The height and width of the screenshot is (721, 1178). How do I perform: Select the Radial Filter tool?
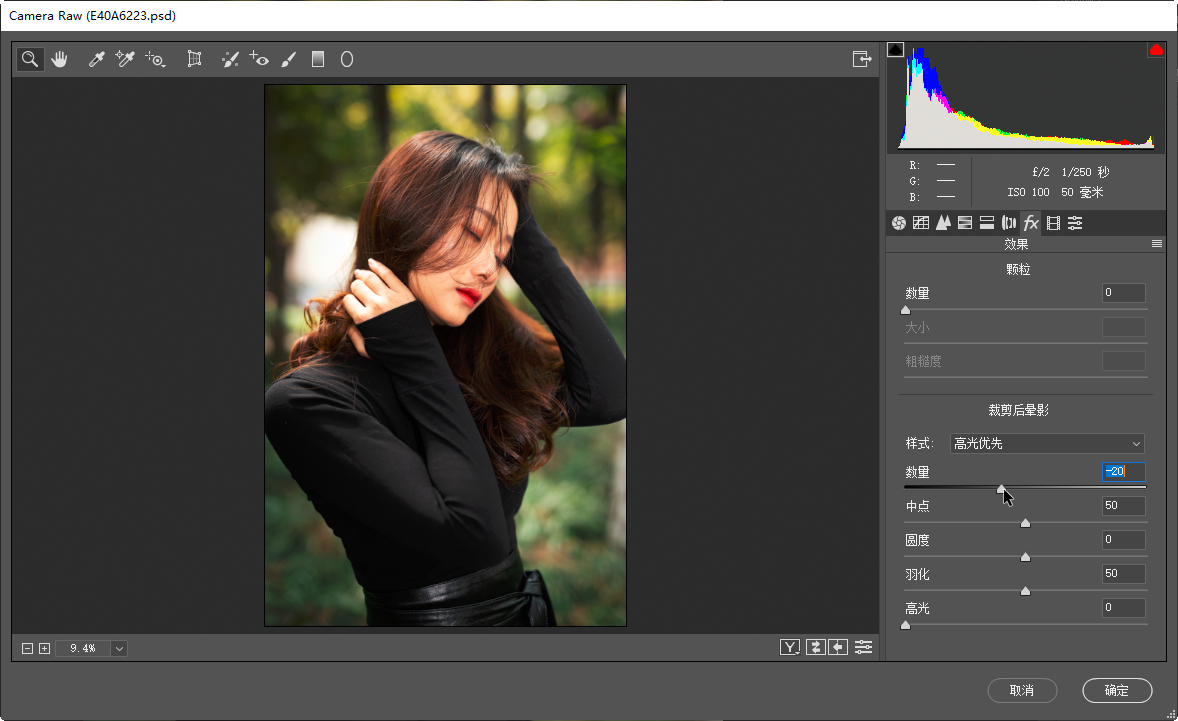pyautogui.click(x=347, y=60)
